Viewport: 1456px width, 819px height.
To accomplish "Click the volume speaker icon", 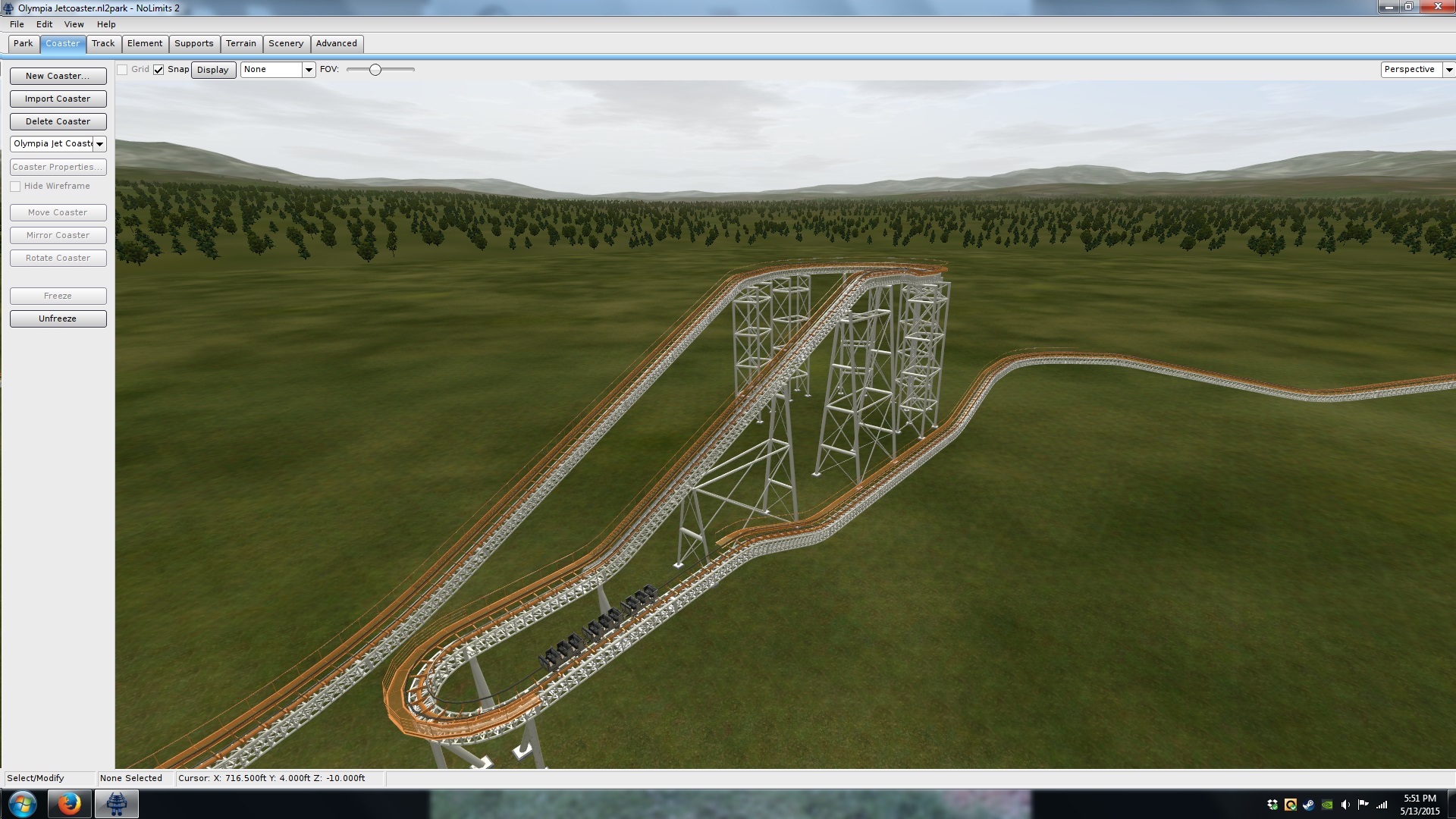I will click(1345, 805).
